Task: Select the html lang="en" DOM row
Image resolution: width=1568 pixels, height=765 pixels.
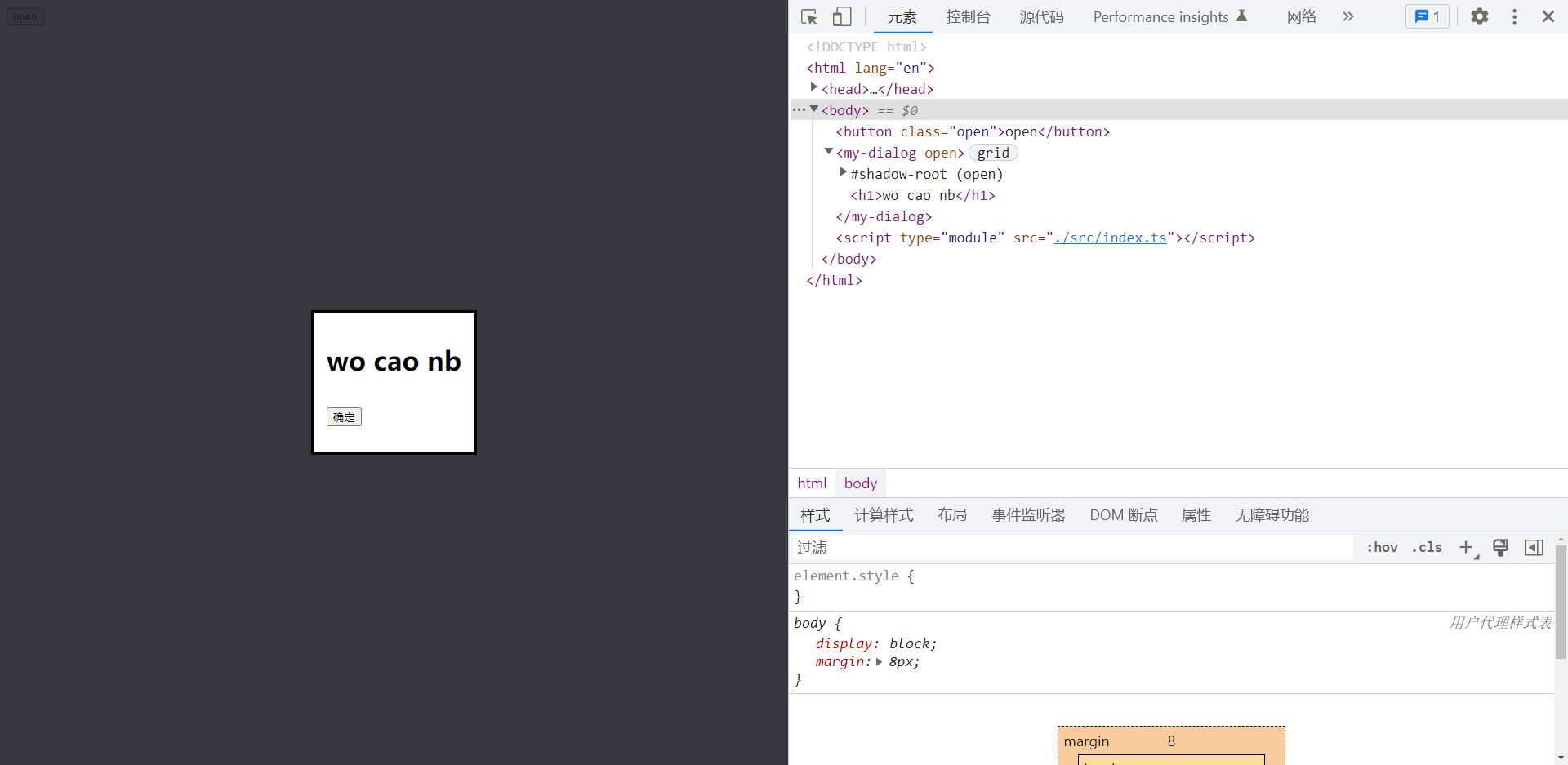Action: tap(871, 68)
